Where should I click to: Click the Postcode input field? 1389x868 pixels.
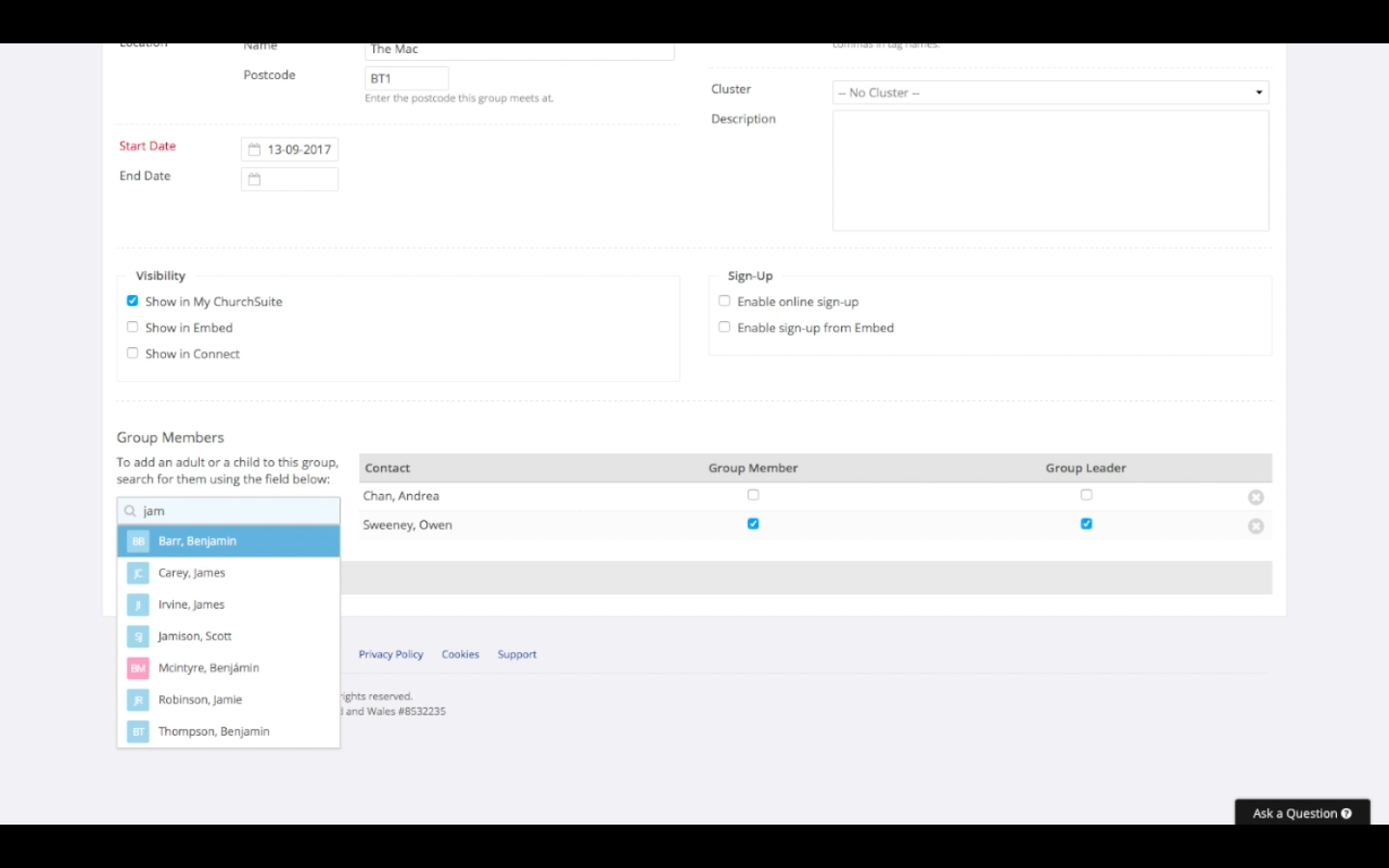pyautogui.click(x=406, y=78)
